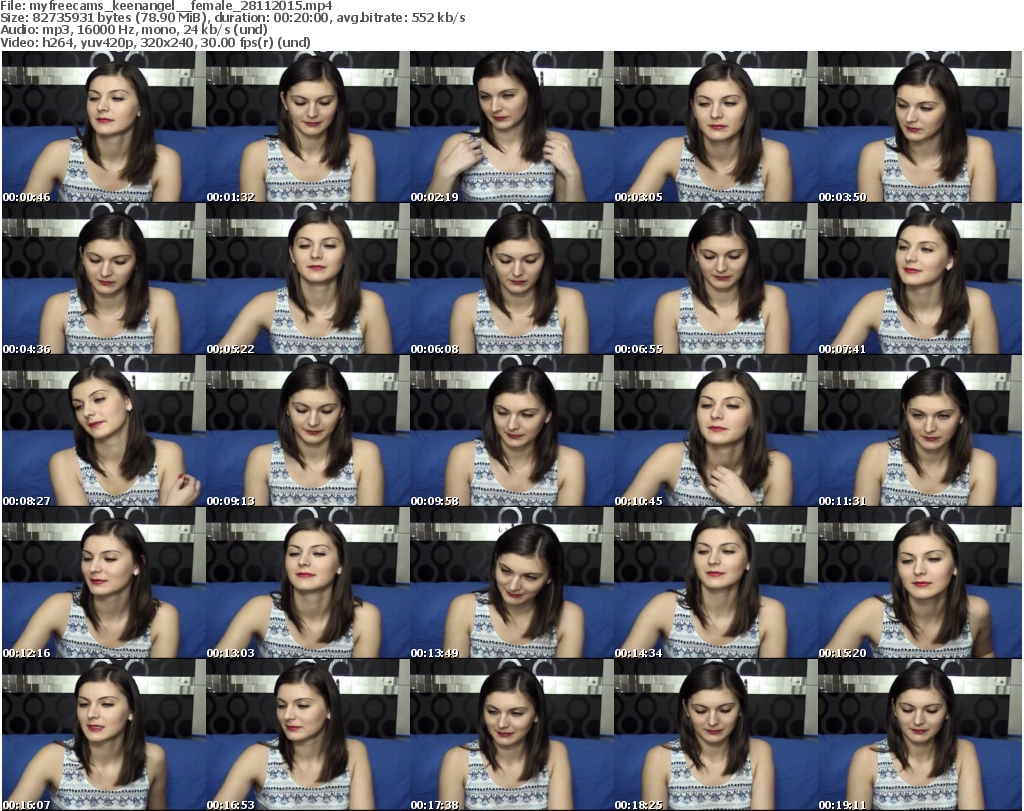Choose the thumbnail stamped 00:19:11
This screenshot has height=811, width=1024.
point(920,735)
